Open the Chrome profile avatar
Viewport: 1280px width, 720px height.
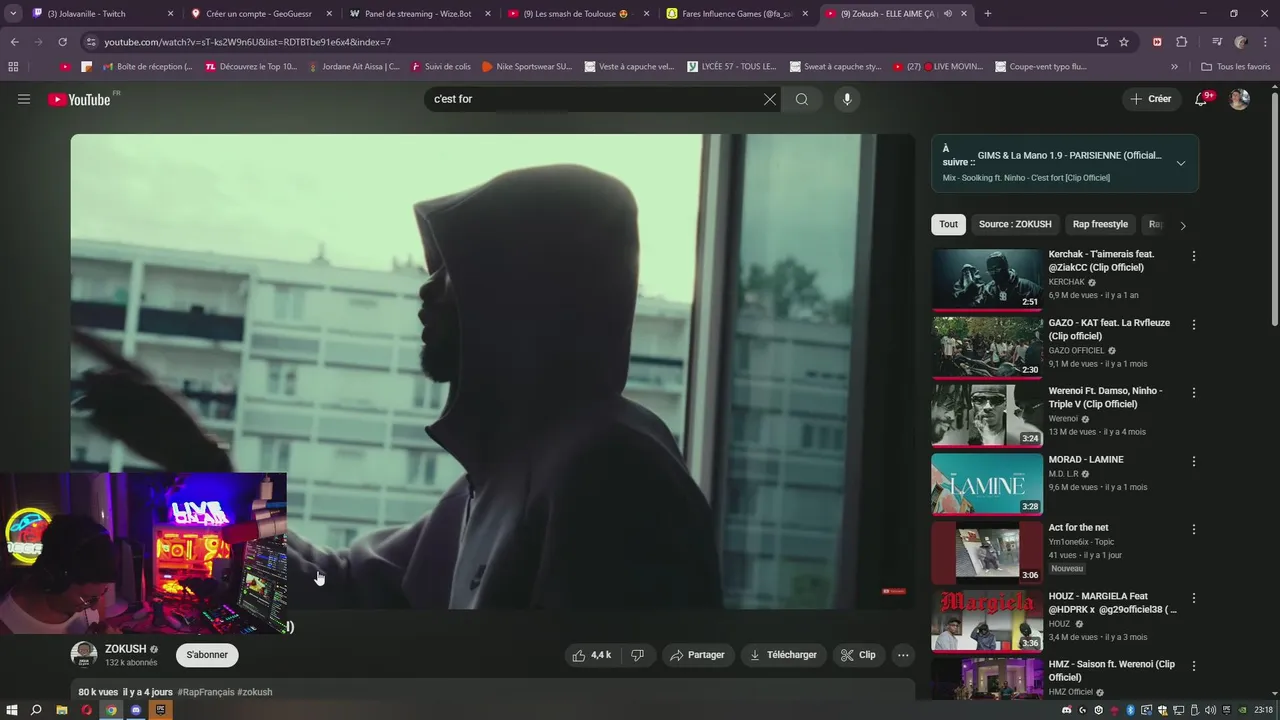pyautogui.click(x=1241, y=42)
